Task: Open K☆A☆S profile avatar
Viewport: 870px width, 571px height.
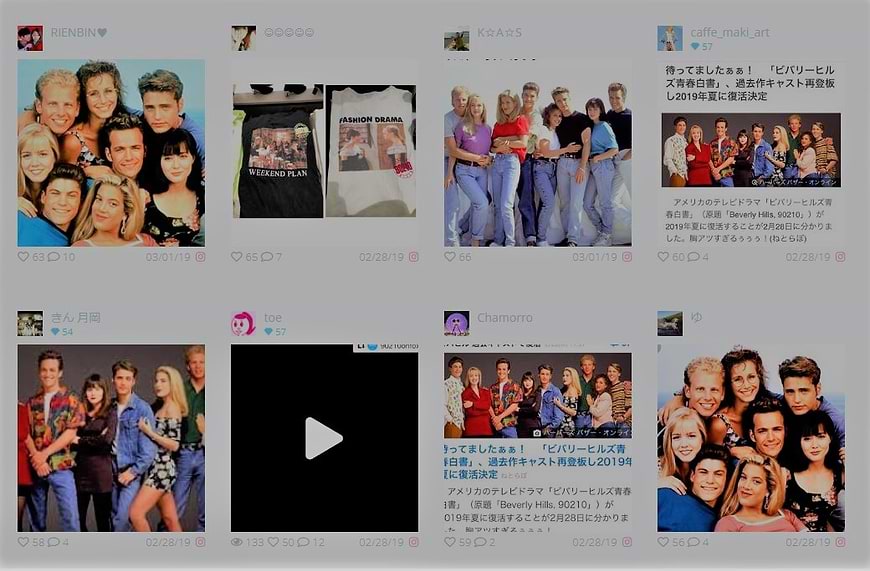Action: click(457, 38)
